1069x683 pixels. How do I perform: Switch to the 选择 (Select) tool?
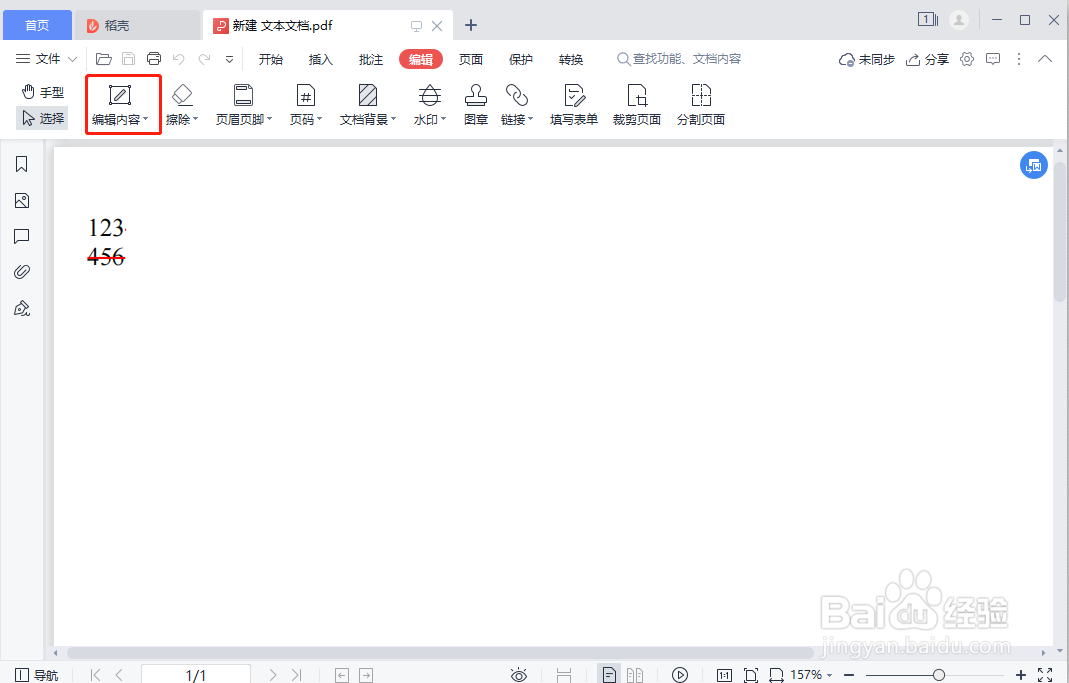[x=42, y=118]
